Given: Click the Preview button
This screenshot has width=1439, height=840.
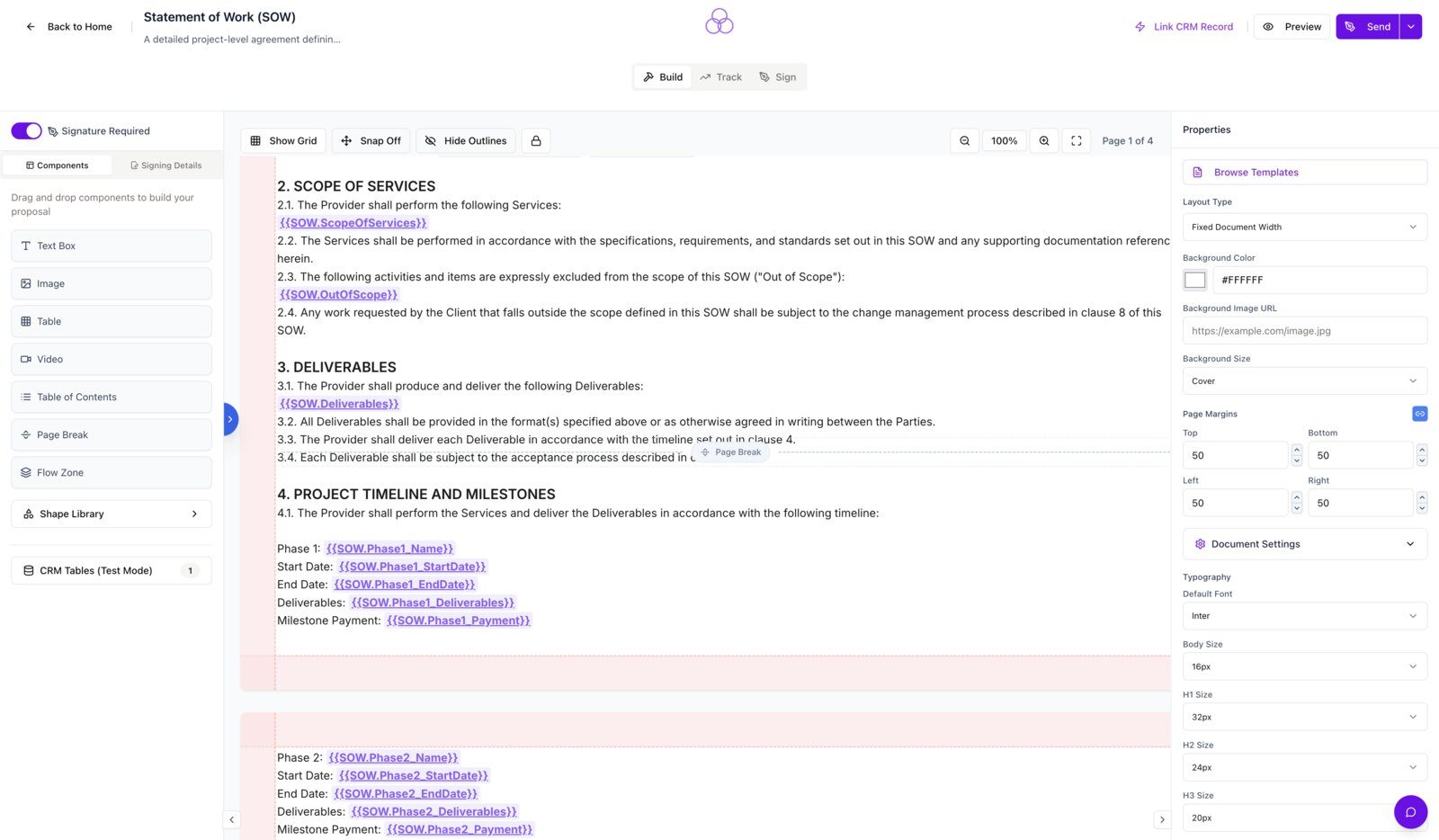Looking at the screenshot, I should (x=1292, y=27).
